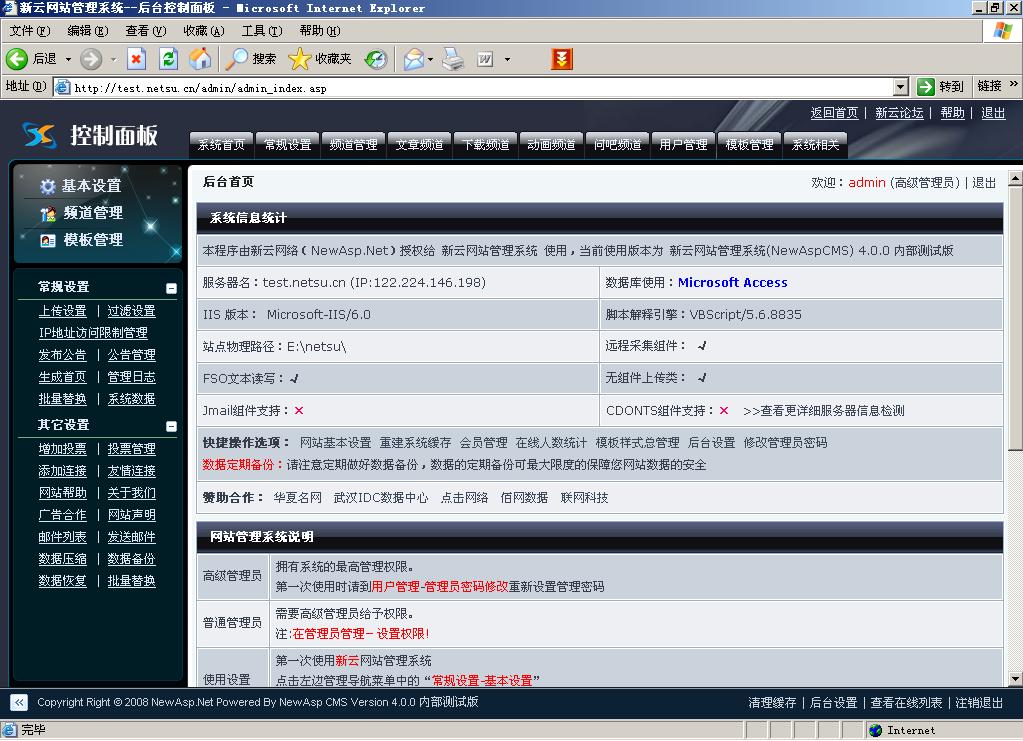1023x741 pixels.
Task: Open the address bar URL dropdown
Action: 900,87
